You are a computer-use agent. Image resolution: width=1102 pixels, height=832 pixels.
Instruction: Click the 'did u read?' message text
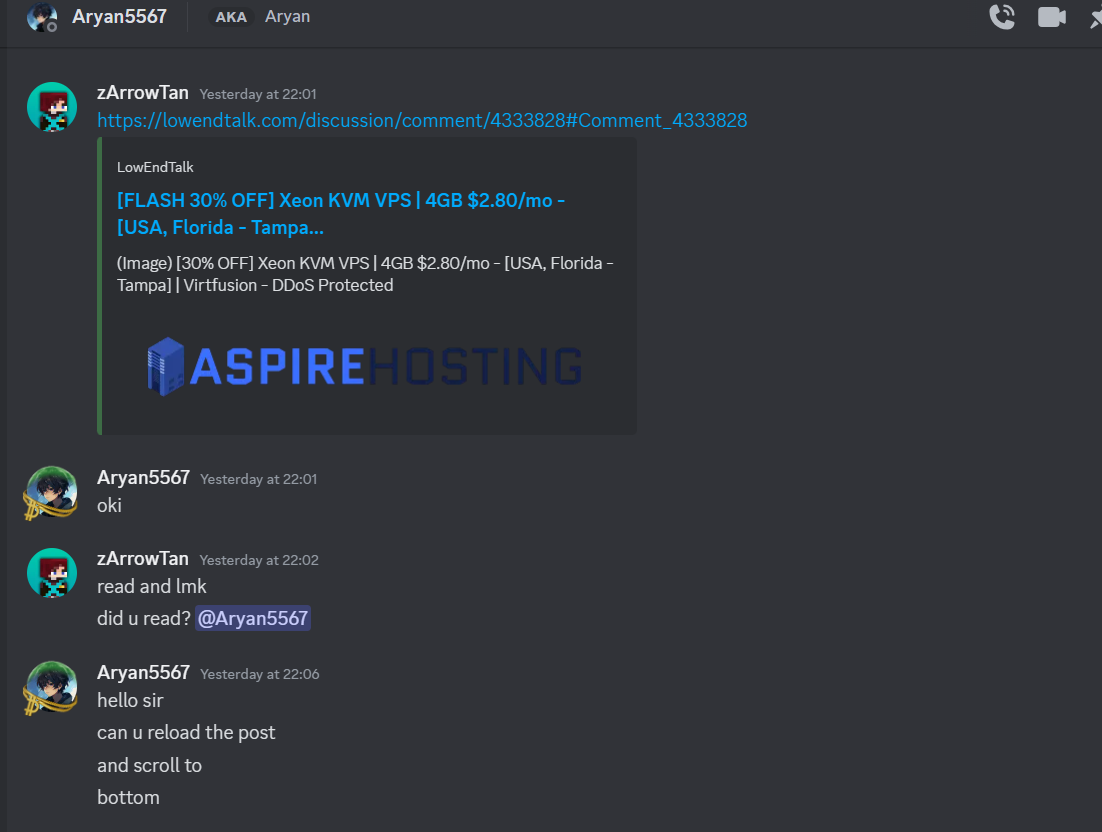click(x=144, y=618)
